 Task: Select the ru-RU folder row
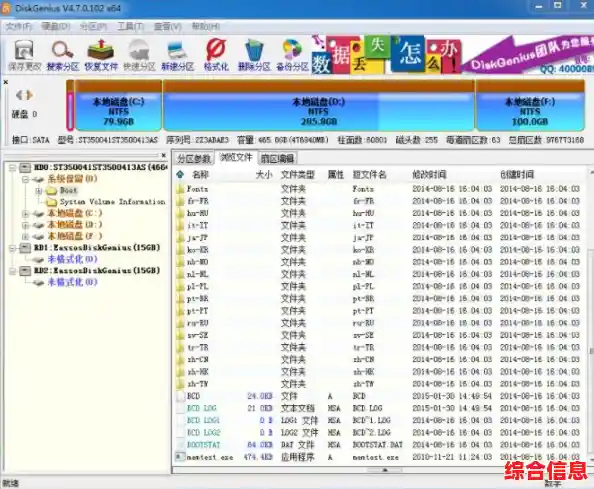point(378,323)
